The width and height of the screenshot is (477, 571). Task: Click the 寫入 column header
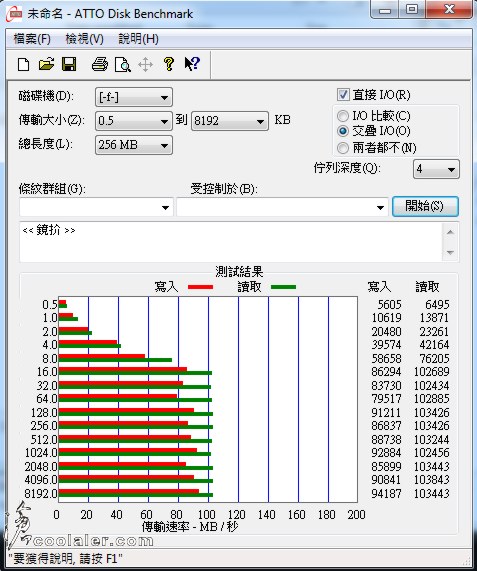click(x=379, y=287)
